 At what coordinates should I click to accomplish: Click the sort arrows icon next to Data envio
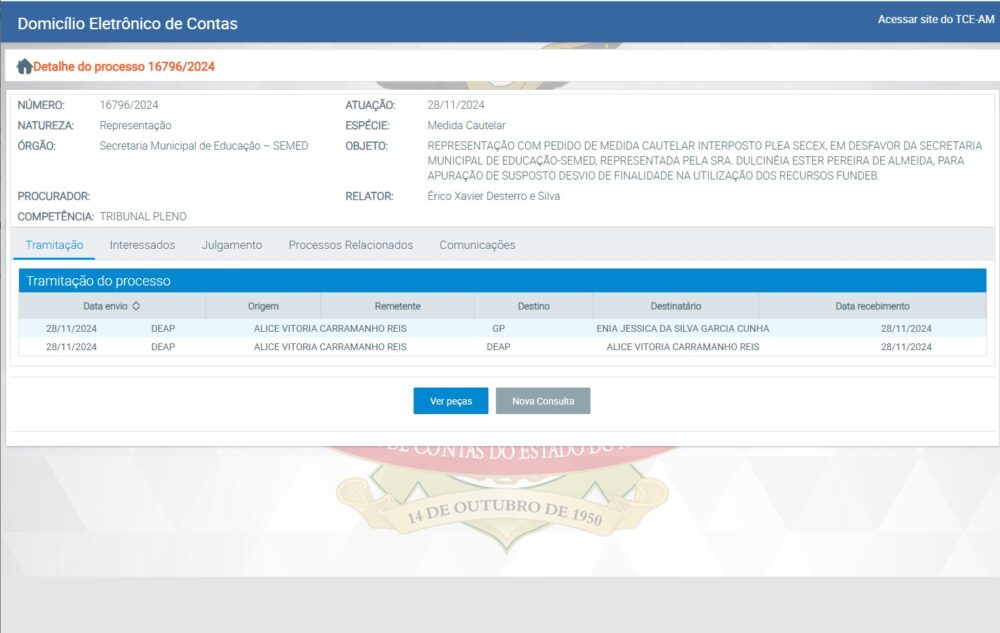coord(136,306)
